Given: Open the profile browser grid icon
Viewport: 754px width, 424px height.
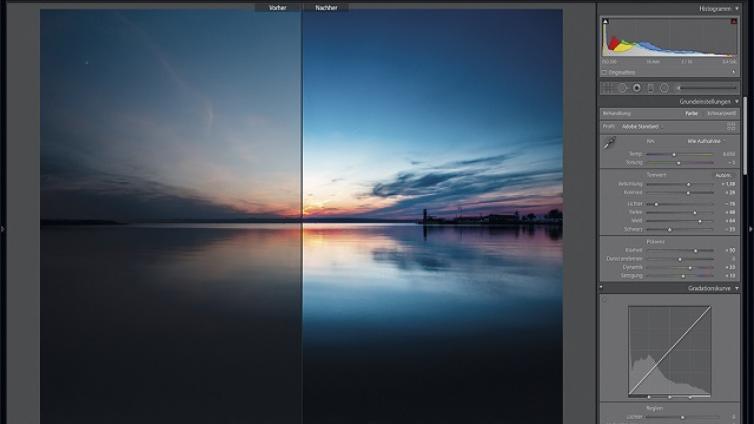Looking at the screenshot, I should tap(731, 126).
